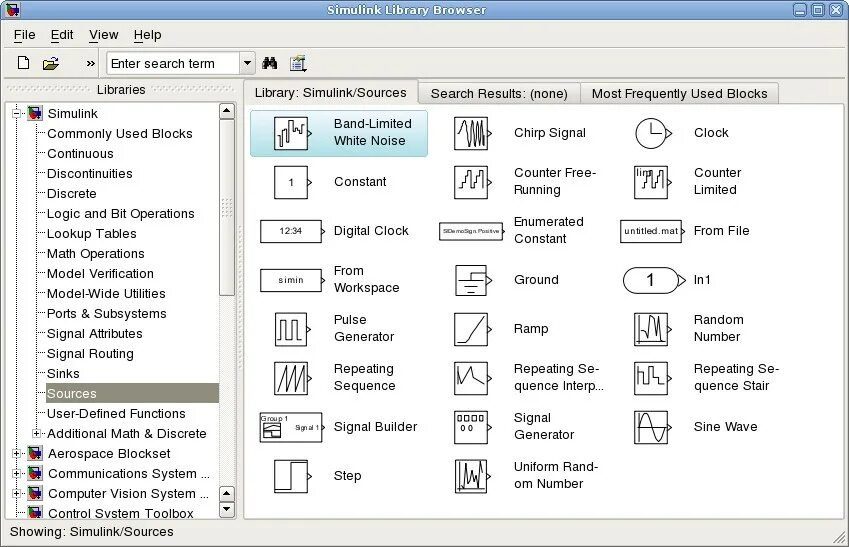Select the Step block icon
Screen dimensions: 849x547
[x=293, y=476]
